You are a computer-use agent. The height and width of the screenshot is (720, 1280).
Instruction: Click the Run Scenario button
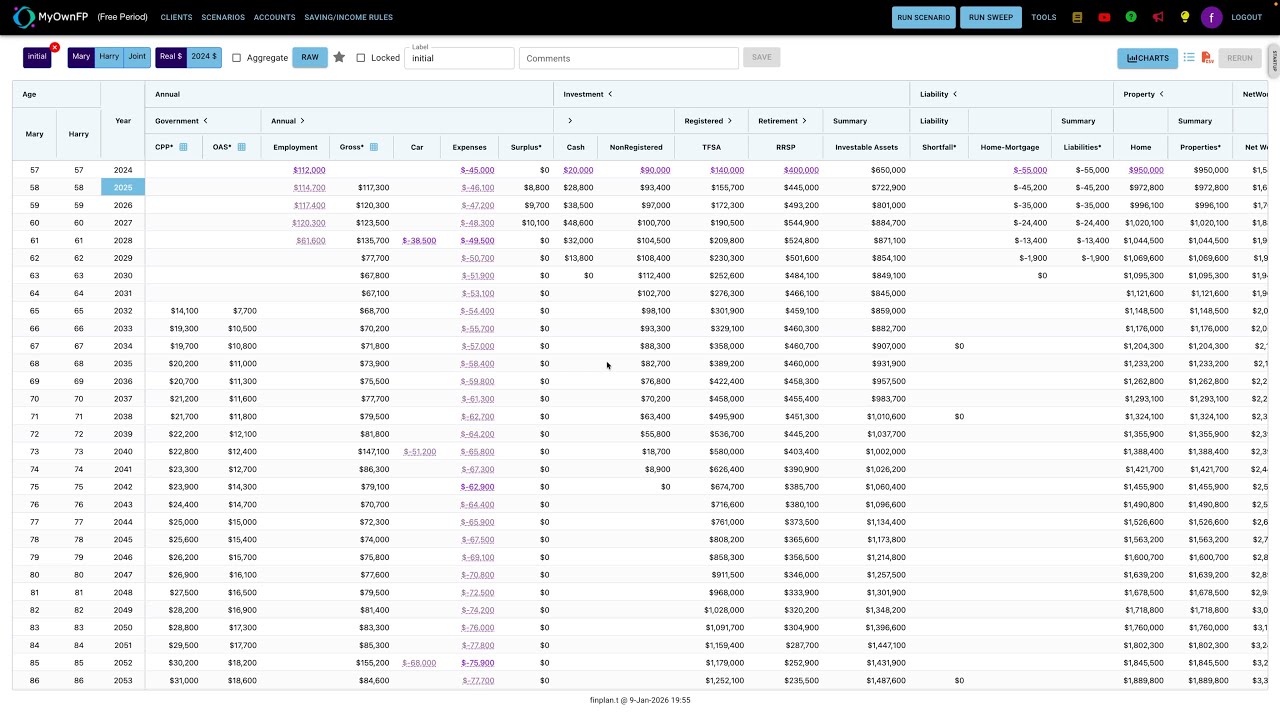924,17
